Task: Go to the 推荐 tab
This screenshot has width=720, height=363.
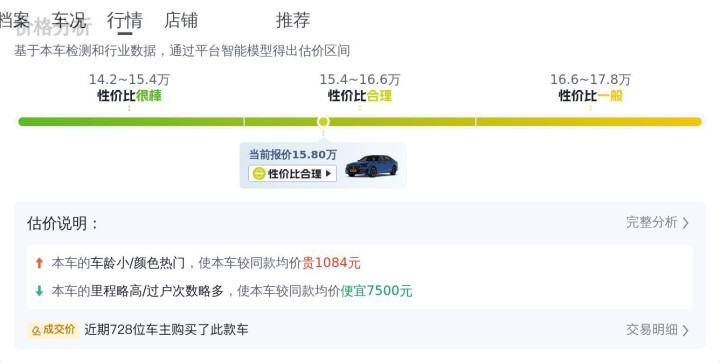Action: coord(293,20)
